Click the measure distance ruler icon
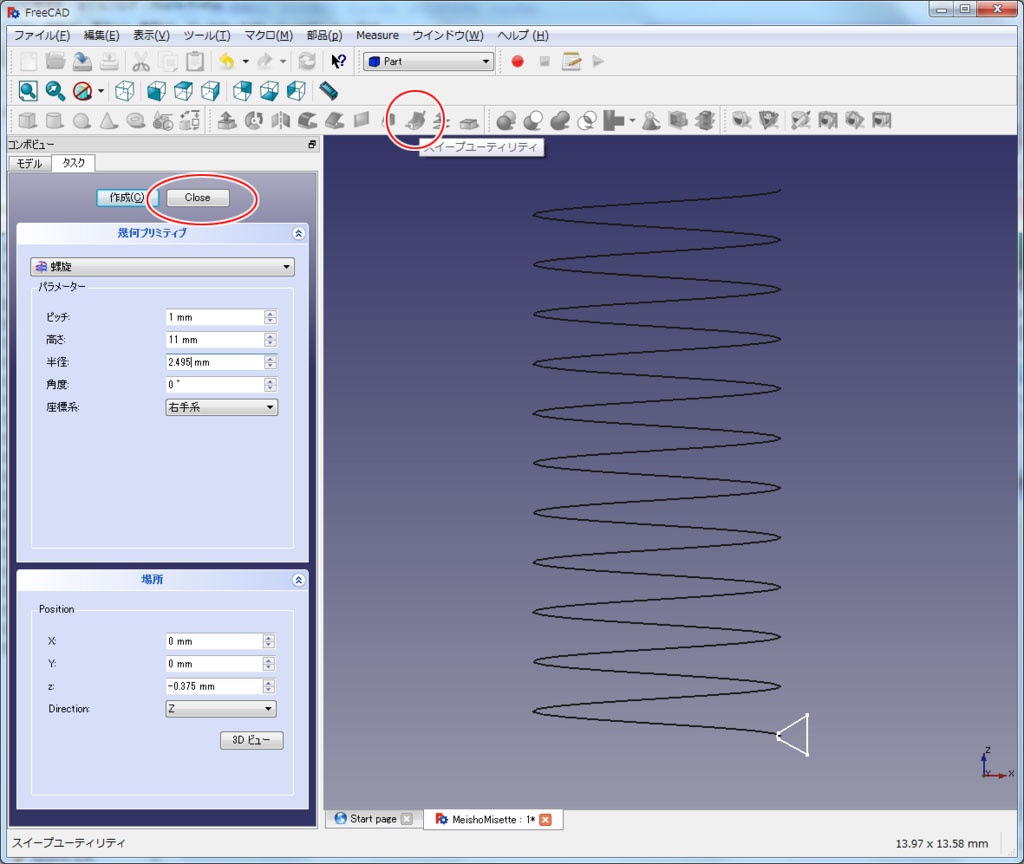 coord(328,91)
